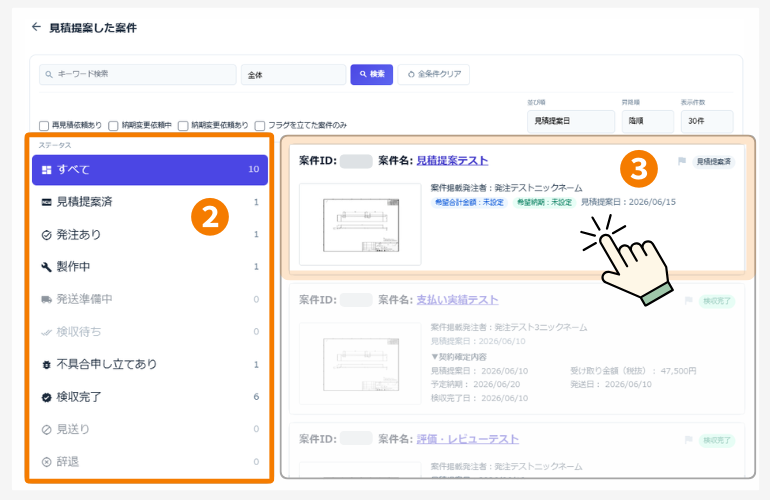Click the 製作中 wrench icon

pos(47,267)
